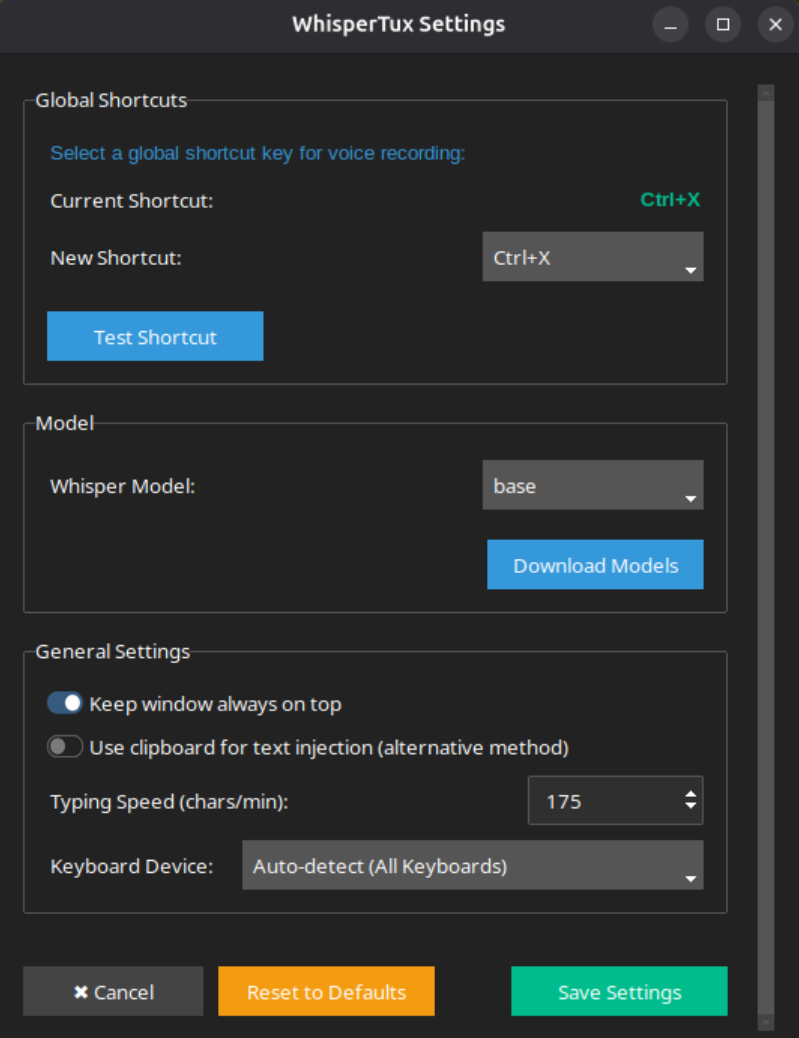
Task: Click the 'Model' group title
Action: click(x=64, y=423)
